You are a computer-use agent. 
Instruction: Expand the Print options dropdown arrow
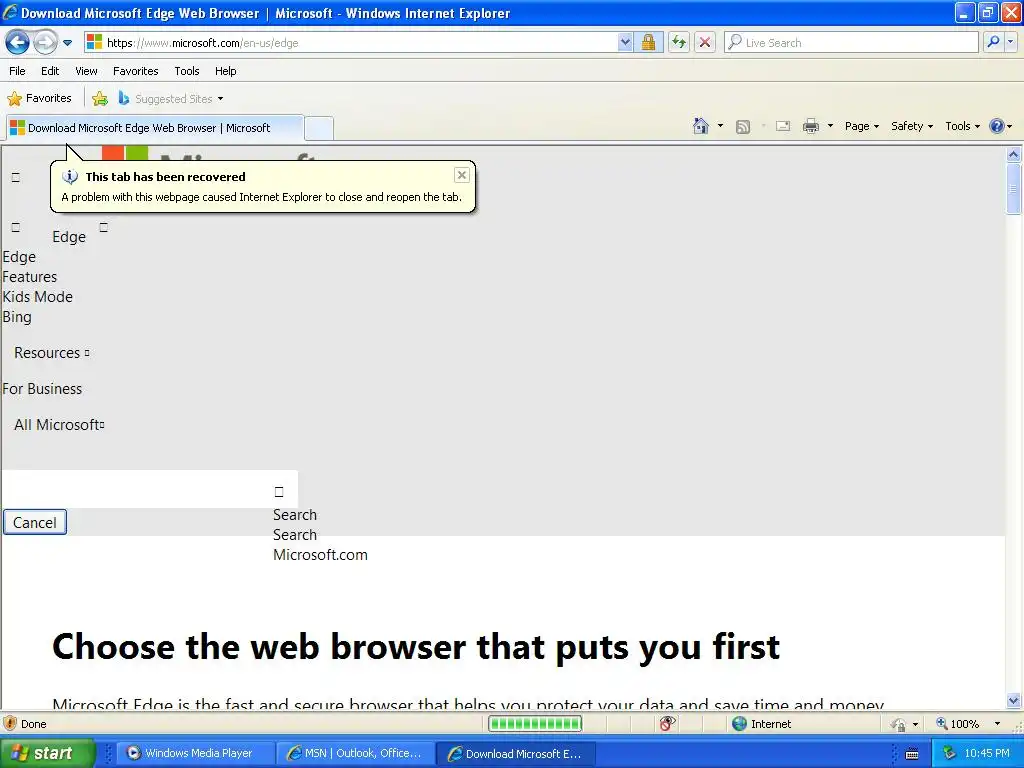[830, 126]
